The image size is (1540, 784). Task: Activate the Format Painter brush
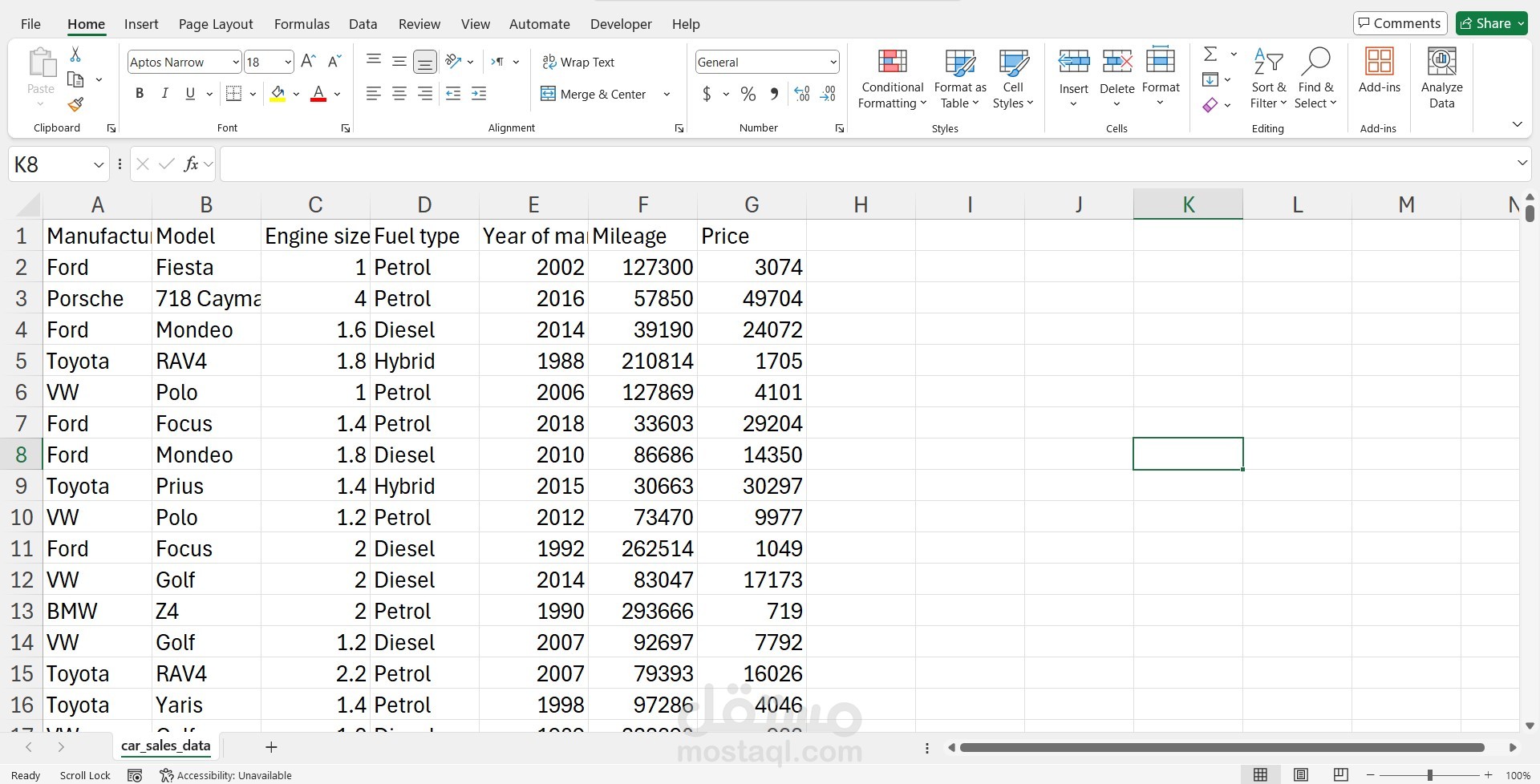pos(75,104)
